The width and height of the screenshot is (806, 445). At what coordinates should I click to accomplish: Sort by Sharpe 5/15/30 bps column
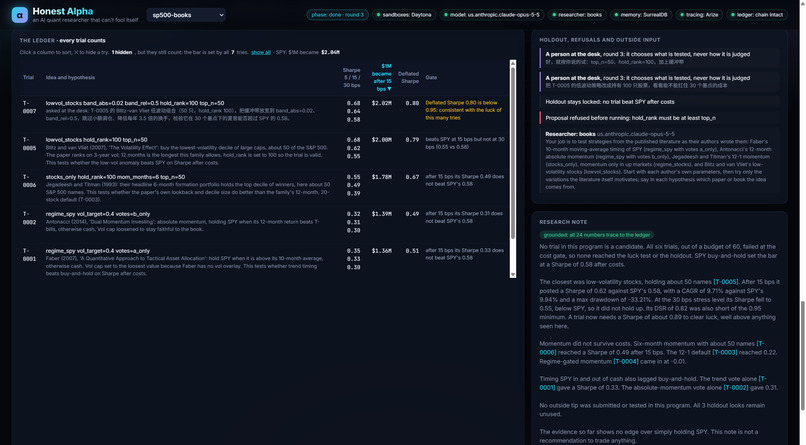(352, 78)
